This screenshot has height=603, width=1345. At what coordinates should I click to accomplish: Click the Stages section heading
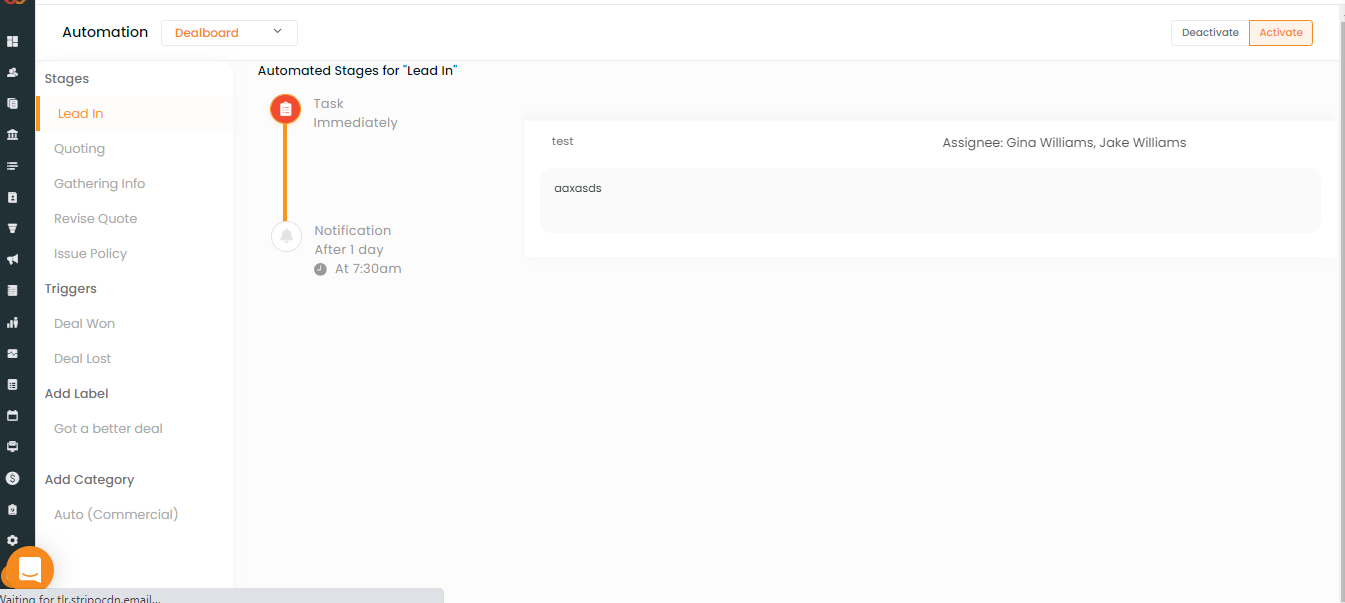(x=67, y=79)
